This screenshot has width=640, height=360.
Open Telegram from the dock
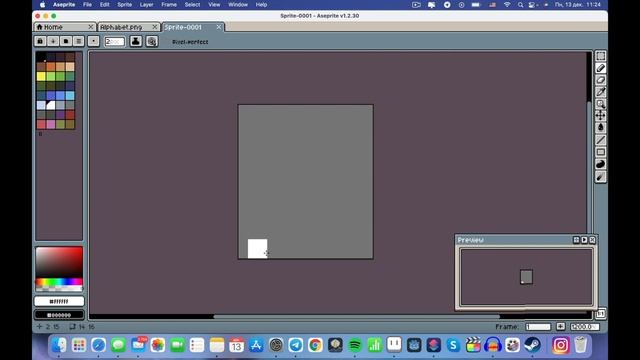click(296, 345)
